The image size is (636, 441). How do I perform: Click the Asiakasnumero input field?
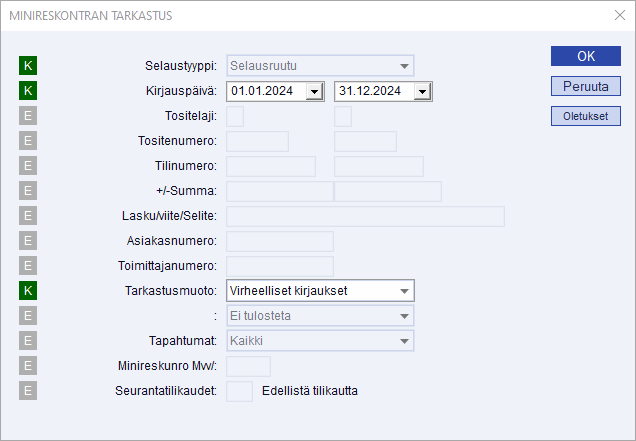coord(280,241)
